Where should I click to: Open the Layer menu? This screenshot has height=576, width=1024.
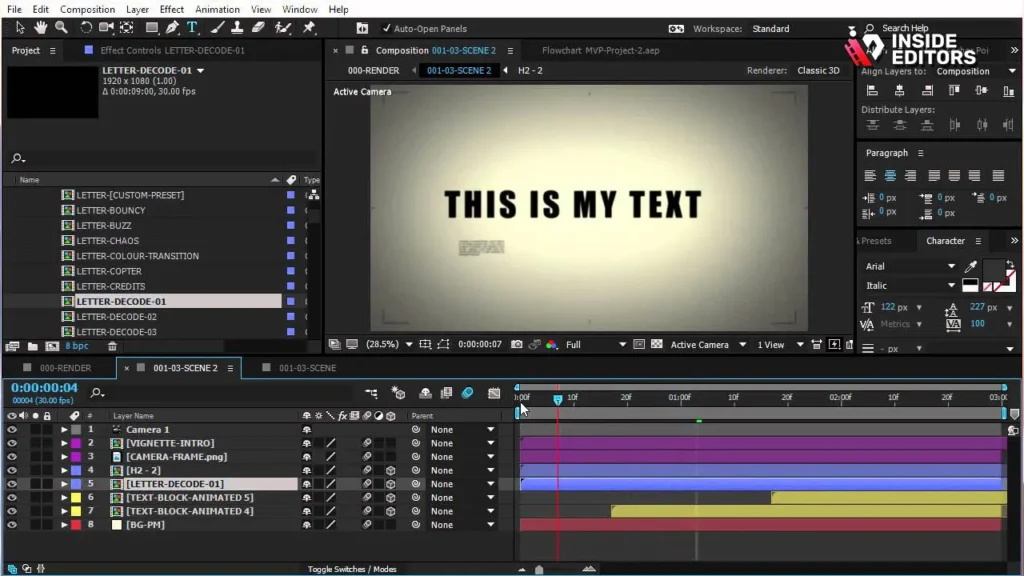click(x=137, y=9)
